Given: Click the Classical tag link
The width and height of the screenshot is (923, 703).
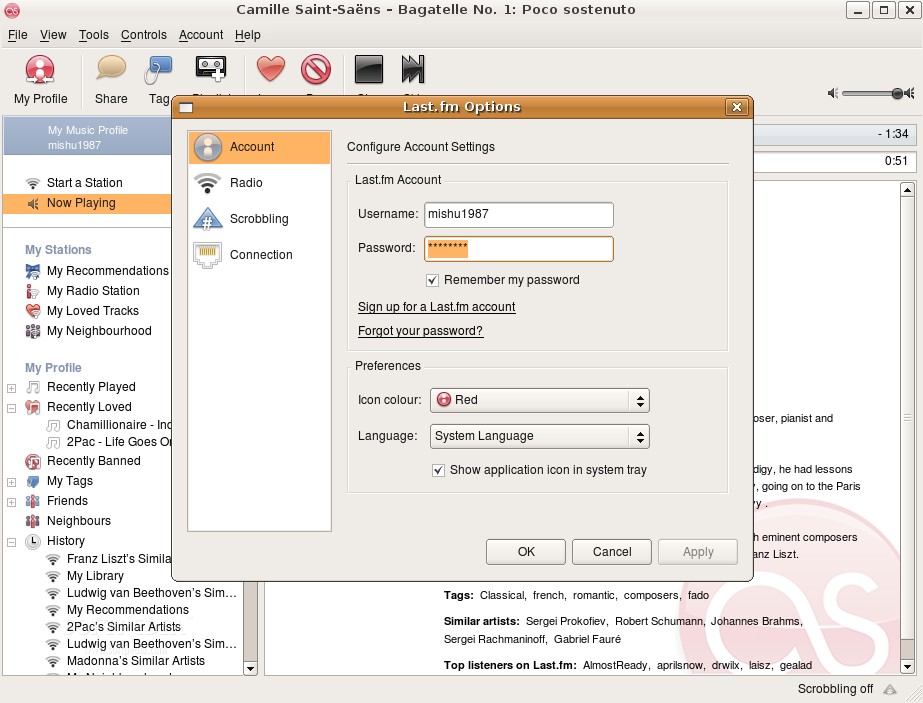Looking at the screenshot, I should point(502,595).
